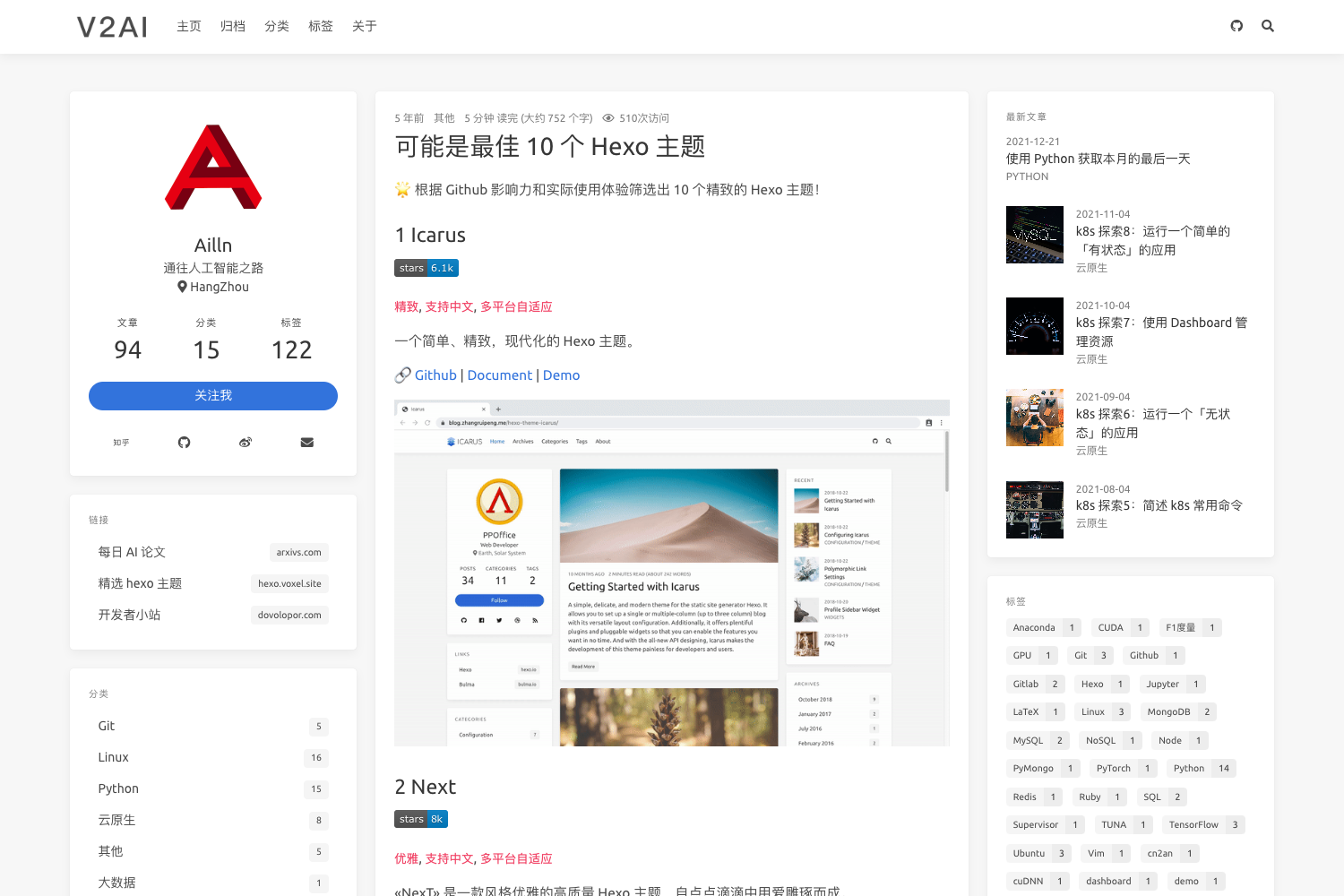Select the GPU tag

pyautogui.click(x=1032, y=656)
